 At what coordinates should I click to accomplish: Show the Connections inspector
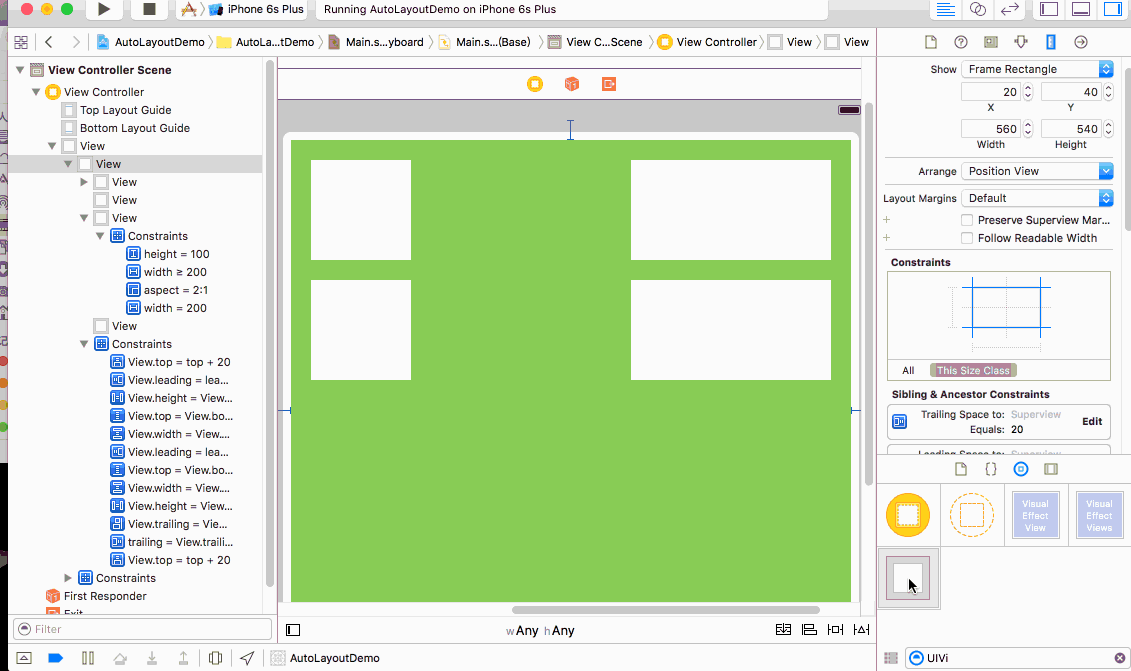[1080, 42]
